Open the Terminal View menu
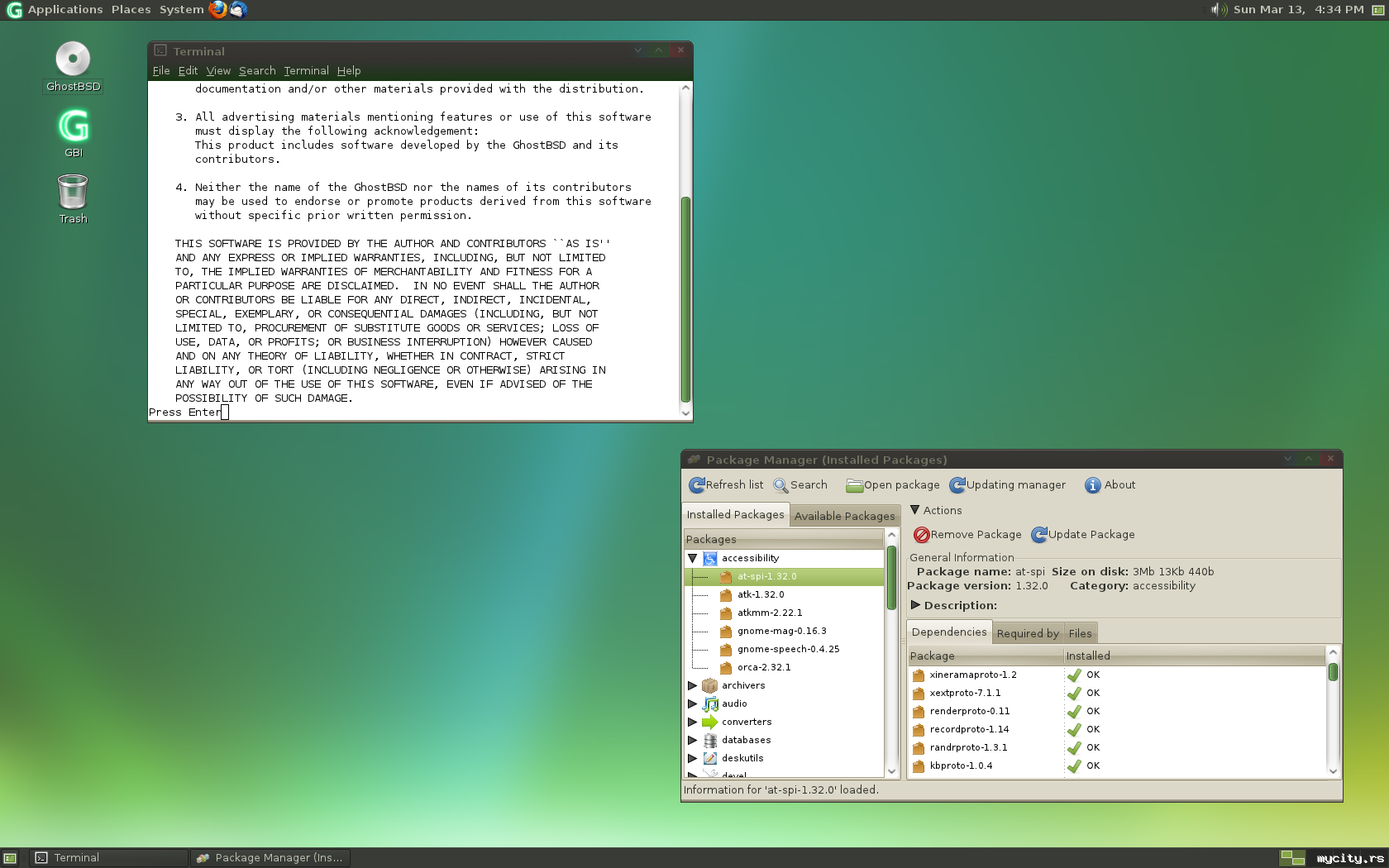Viewport: 1389px width, 868px height. click(x=218, y=71)
